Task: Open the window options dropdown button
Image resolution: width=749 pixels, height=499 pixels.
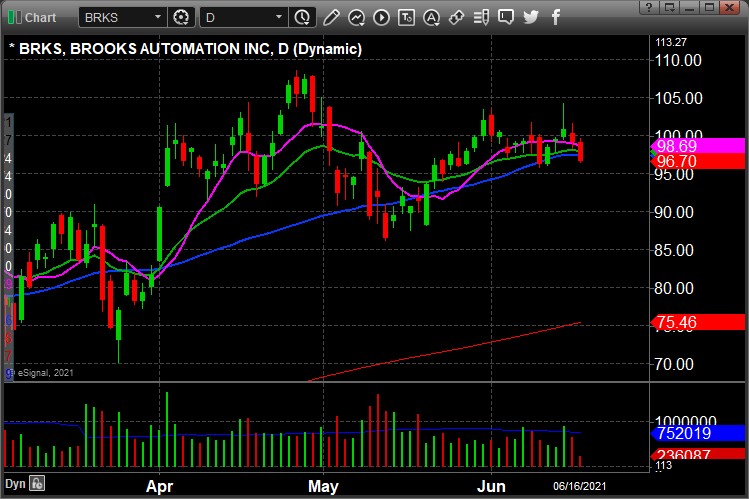Action: 670,7
